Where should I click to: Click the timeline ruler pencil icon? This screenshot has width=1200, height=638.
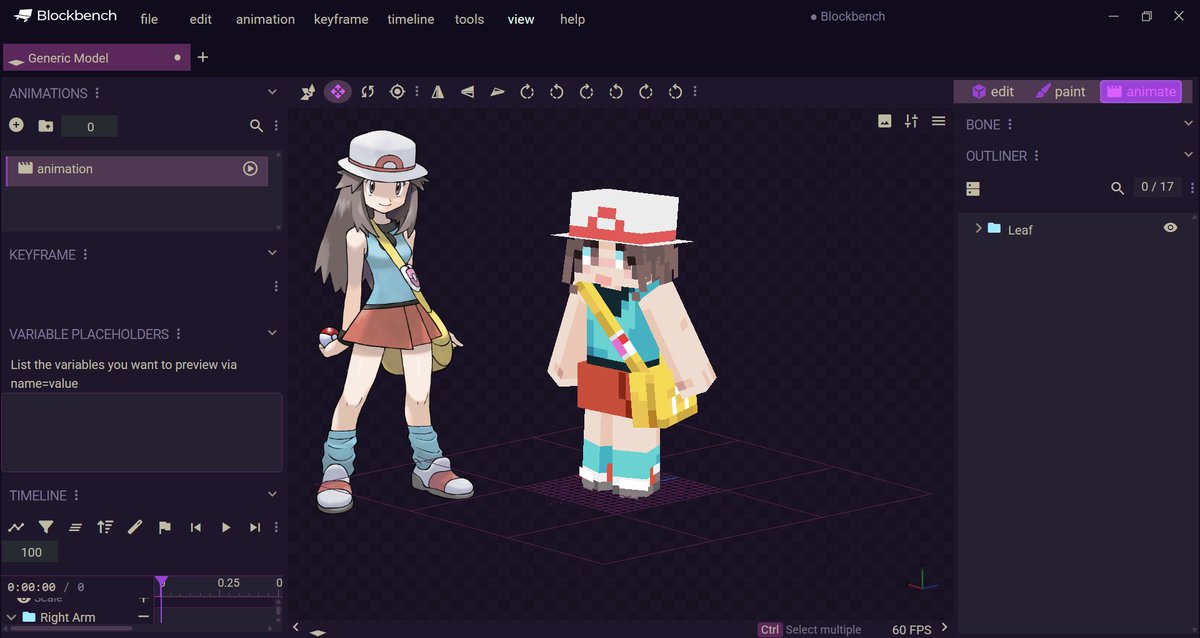pos(135,527)
